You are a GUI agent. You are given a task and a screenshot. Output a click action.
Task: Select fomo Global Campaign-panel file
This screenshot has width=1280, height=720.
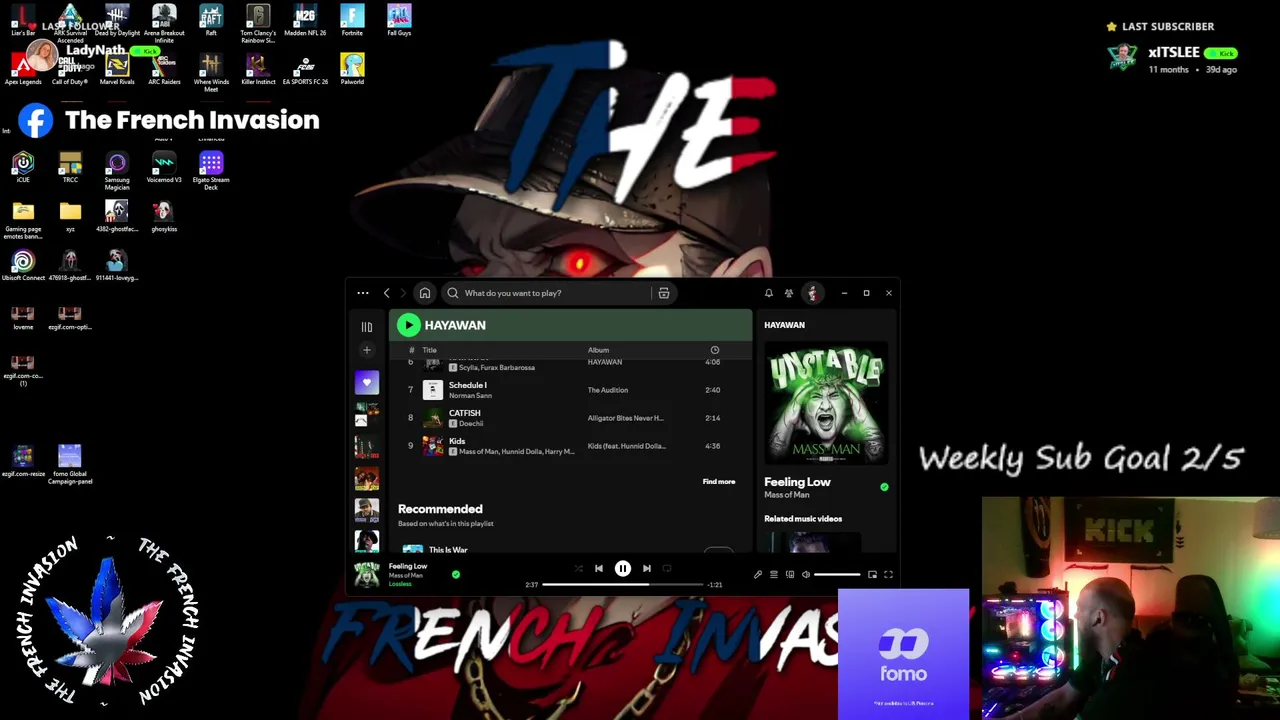click(70, 465)
